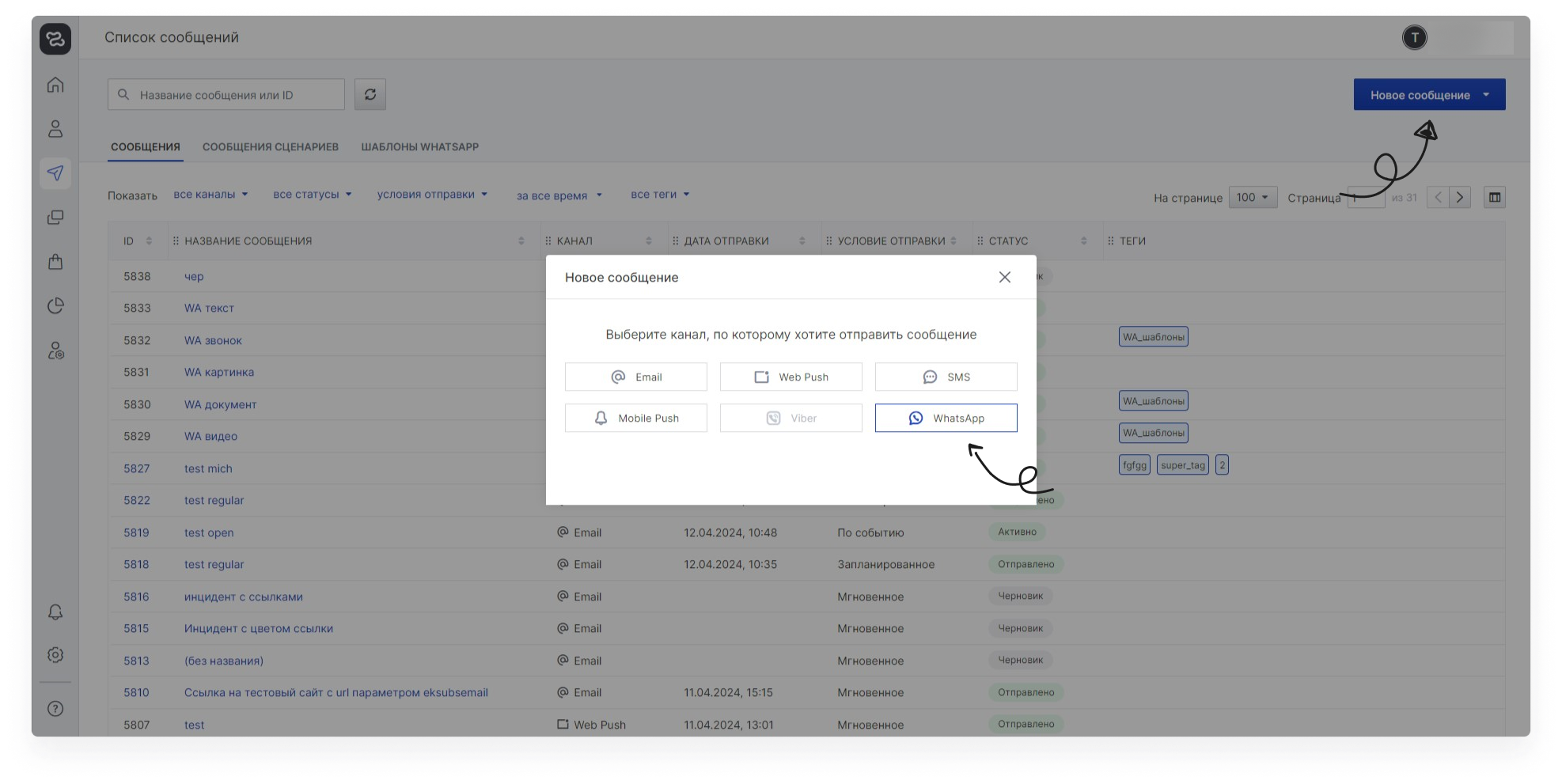Refresh the message list
Screen dimensions: 1562x784
click(x=370, y=94)
